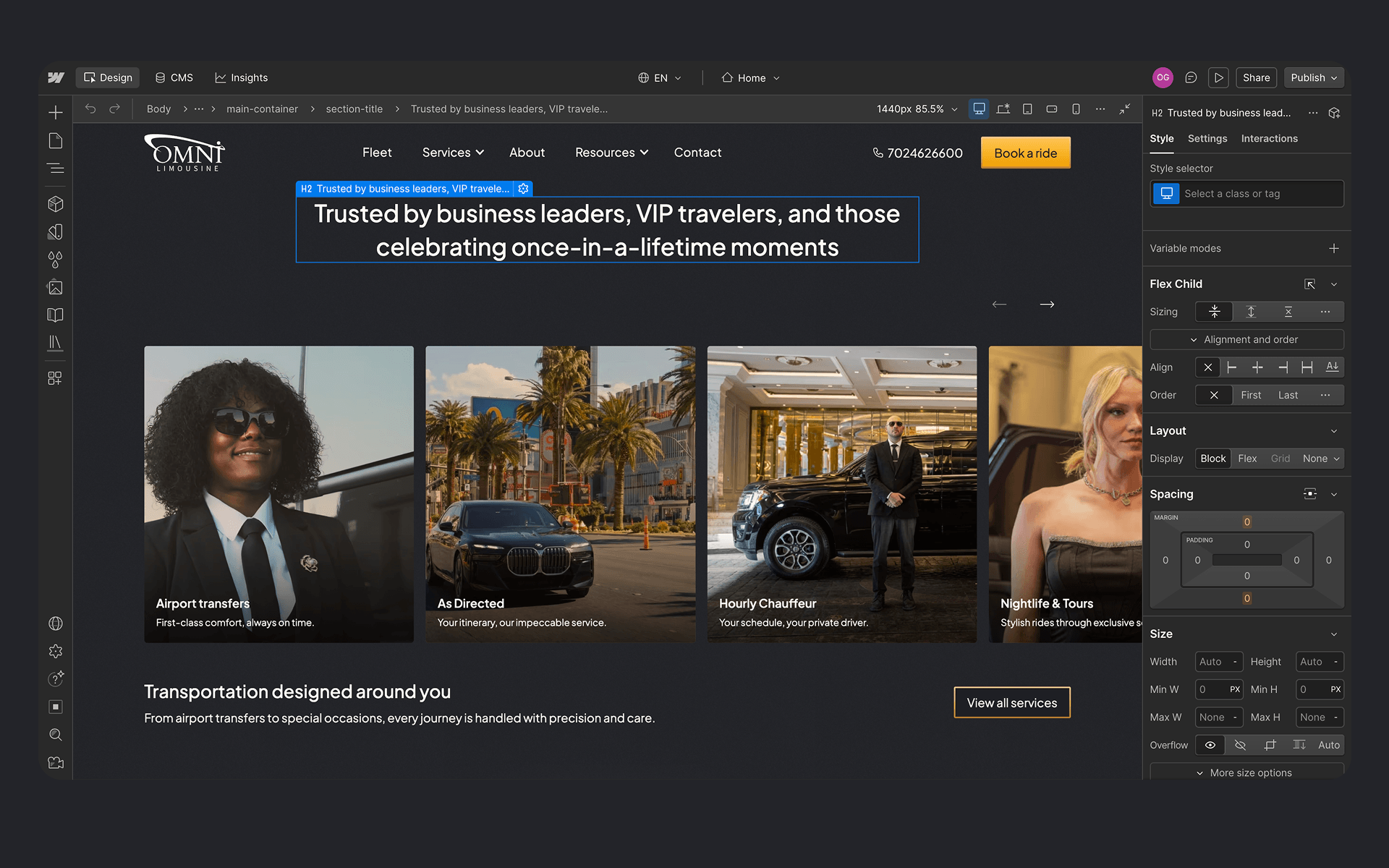Open element settings gear on H2 label

524,189
